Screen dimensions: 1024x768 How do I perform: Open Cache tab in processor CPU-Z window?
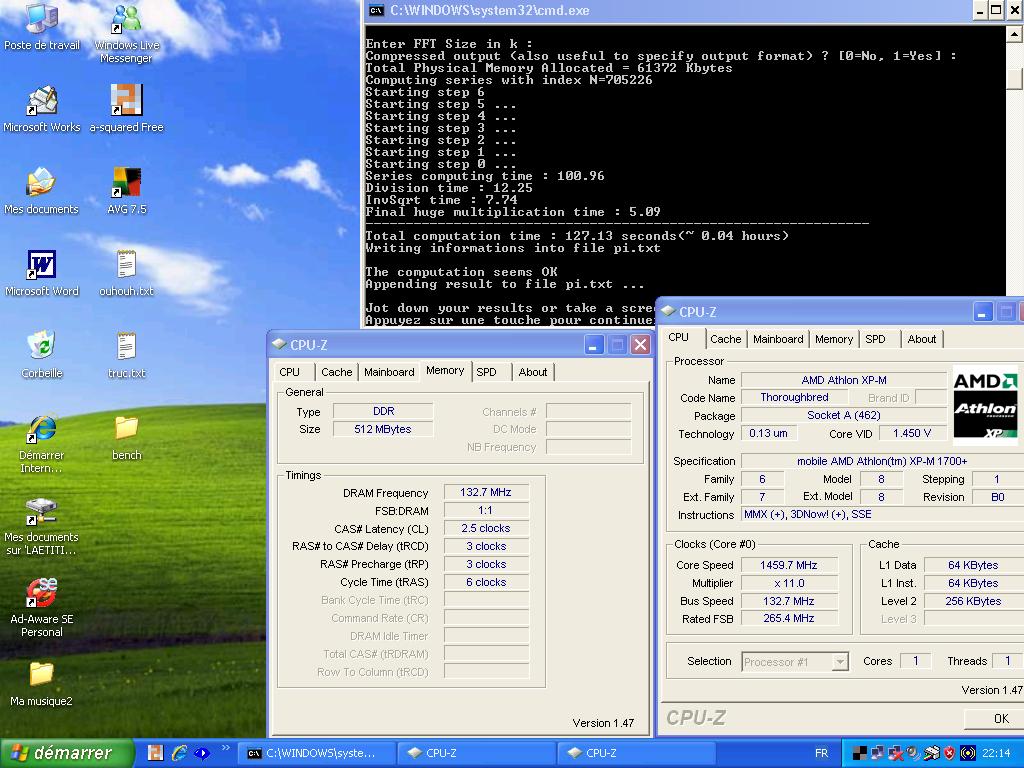[x=726, y=339]
